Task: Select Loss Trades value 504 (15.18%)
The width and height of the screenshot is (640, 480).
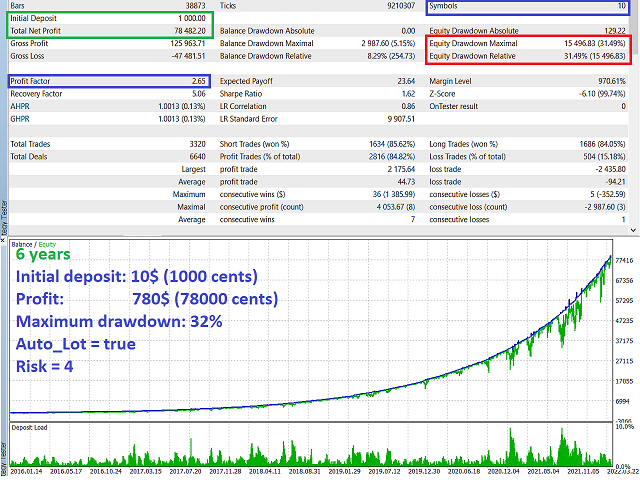Action: (604, 157)
